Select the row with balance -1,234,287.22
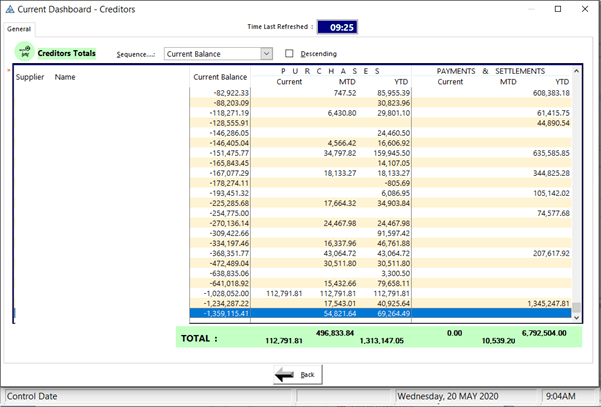Image resolution: width=601 pixels, height=407 pixels. [x=380, y=303]
